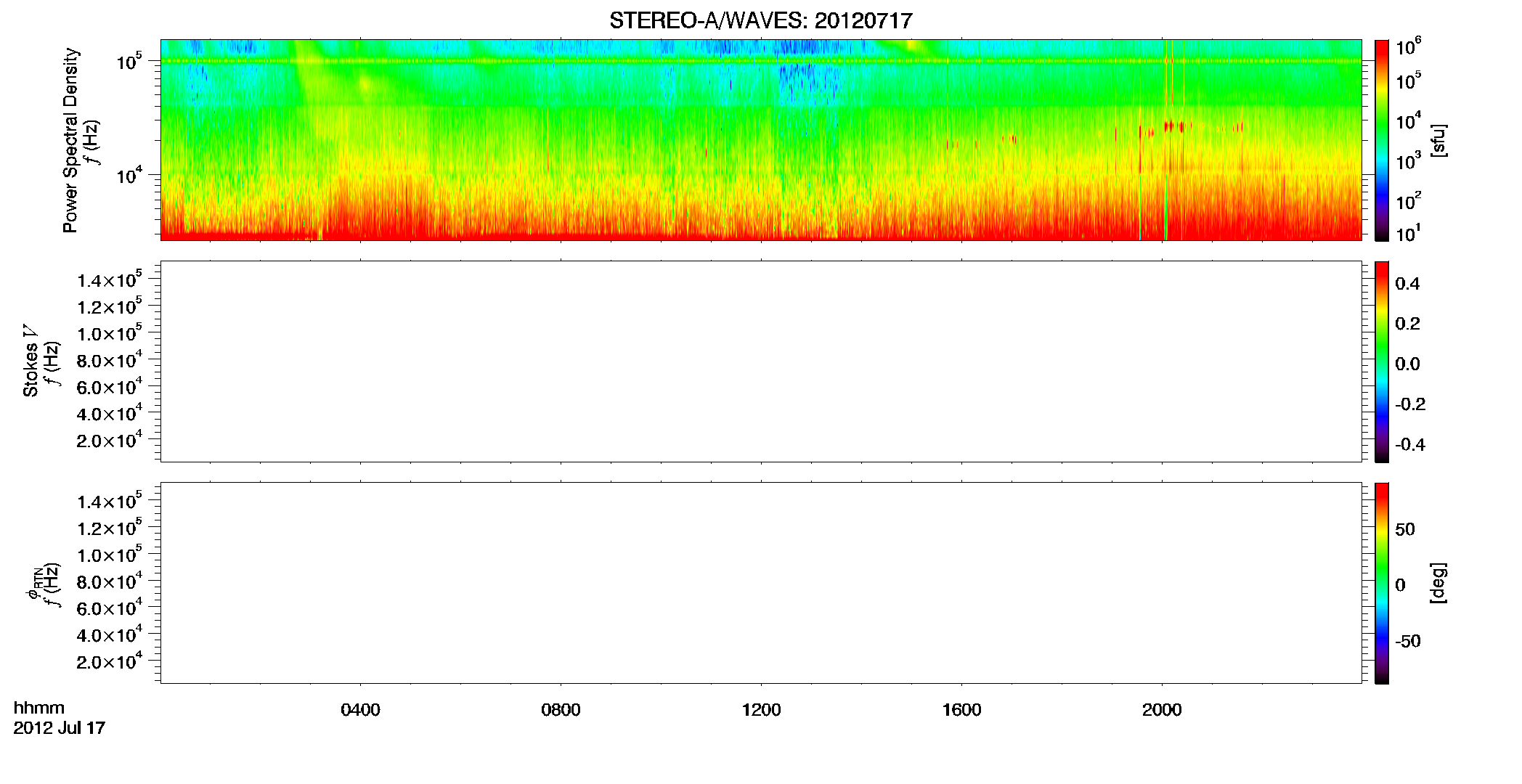Viewport: 1522px width, 784px height.
Task: Click the date label 2012 Jul 17
Action: pyautogui.click(x=60, y=728)
